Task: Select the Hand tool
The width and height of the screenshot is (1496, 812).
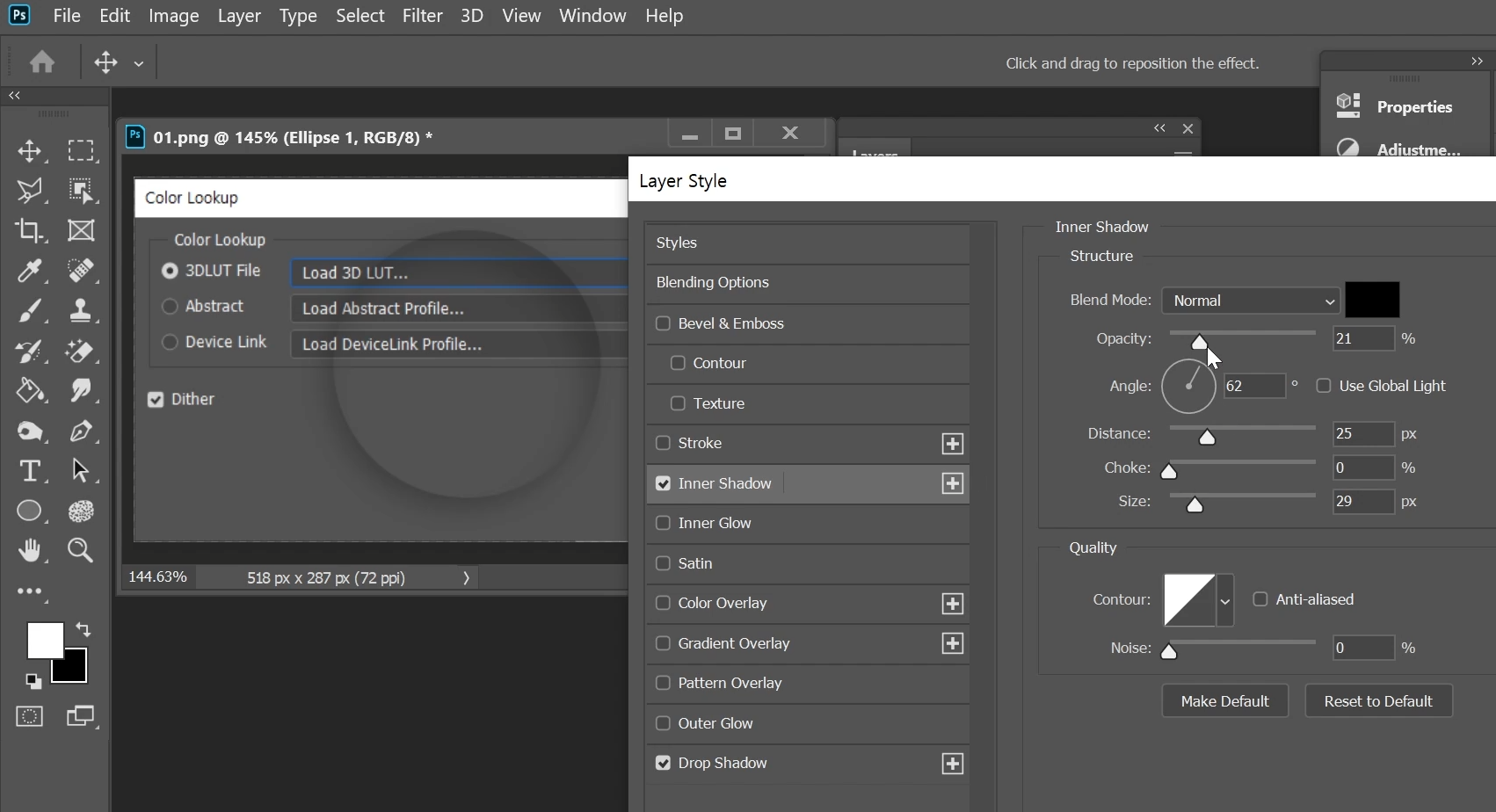Action: pos(30,550)
